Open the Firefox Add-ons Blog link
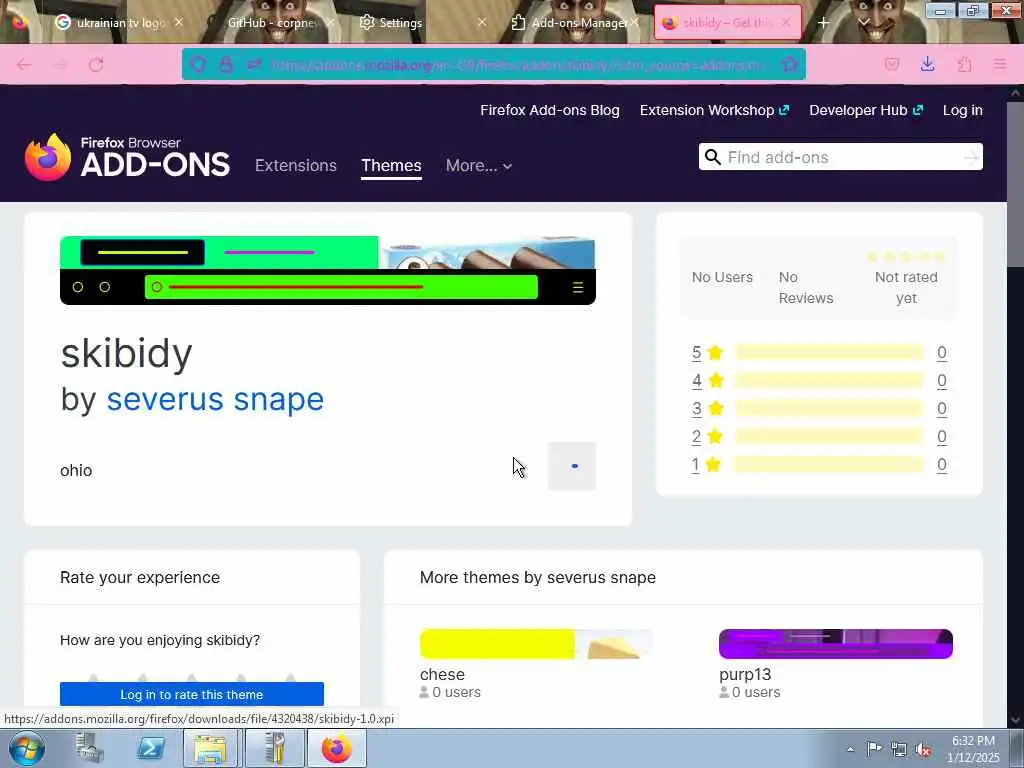This screenshot has width=1024, height=768. (x=550, y=110)
